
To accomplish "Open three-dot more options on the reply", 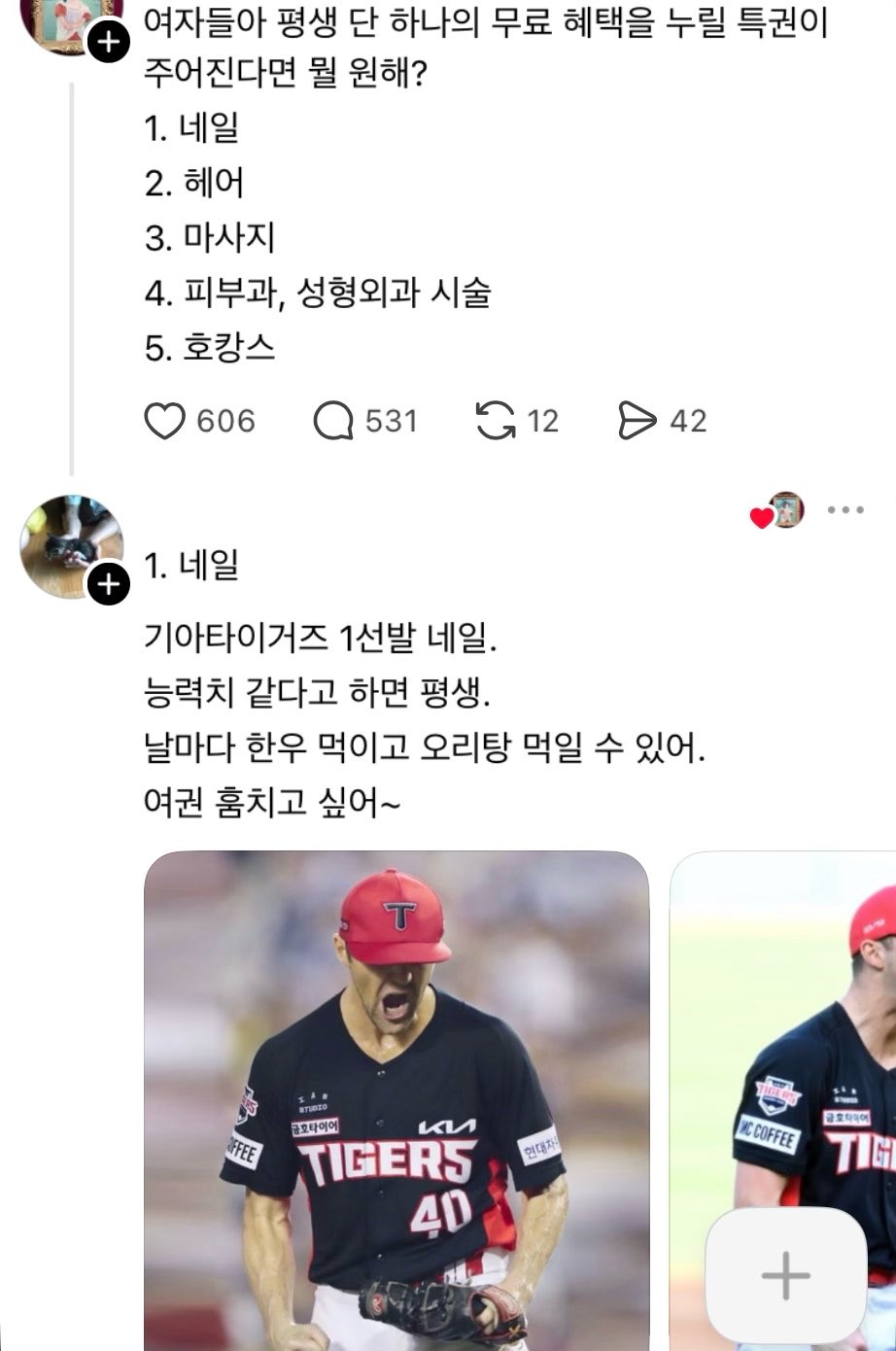I will point(845,510).
